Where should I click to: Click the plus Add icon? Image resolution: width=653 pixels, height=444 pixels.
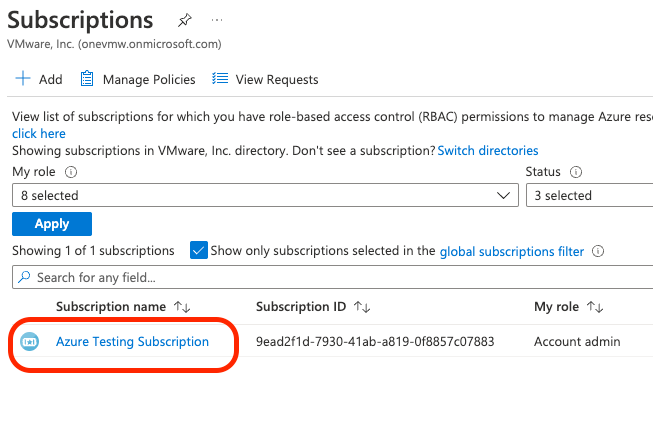pos(23,78)
